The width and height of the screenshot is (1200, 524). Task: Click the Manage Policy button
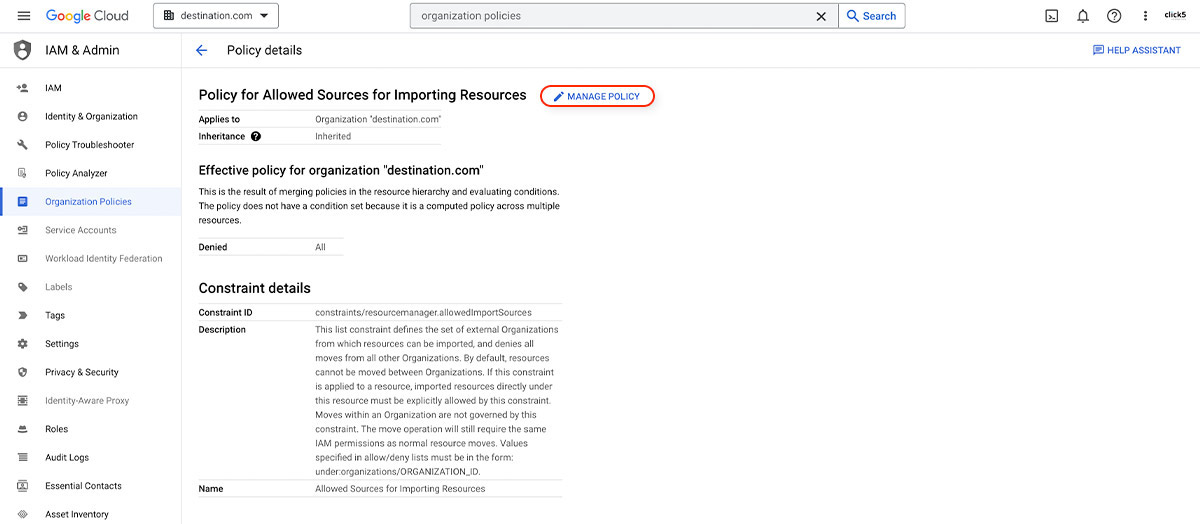pos(597,96)
